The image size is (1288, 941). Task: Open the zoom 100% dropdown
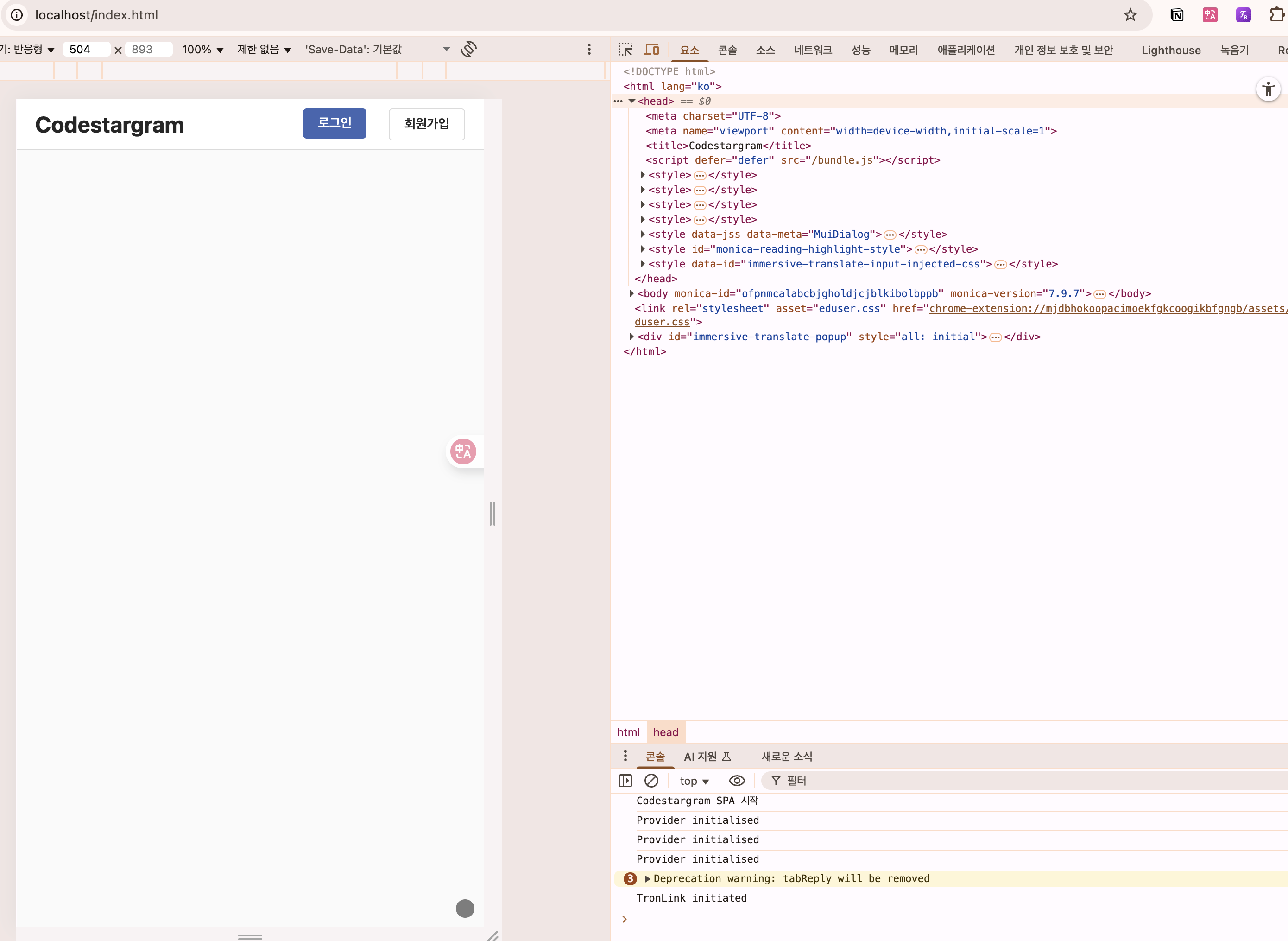click(x=202, y=50)
